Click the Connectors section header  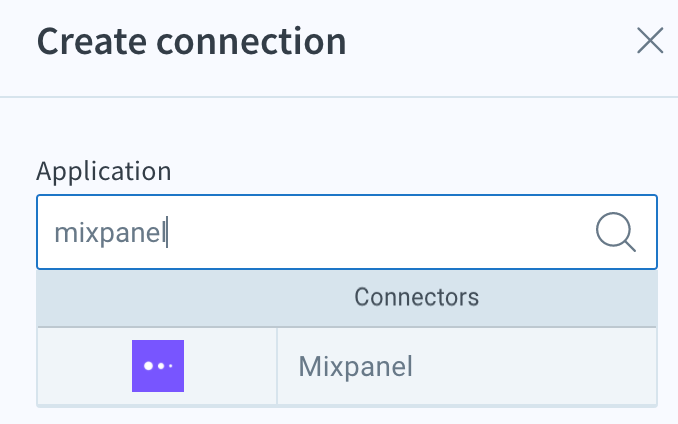pyautogui.click(x=347, y=297)
